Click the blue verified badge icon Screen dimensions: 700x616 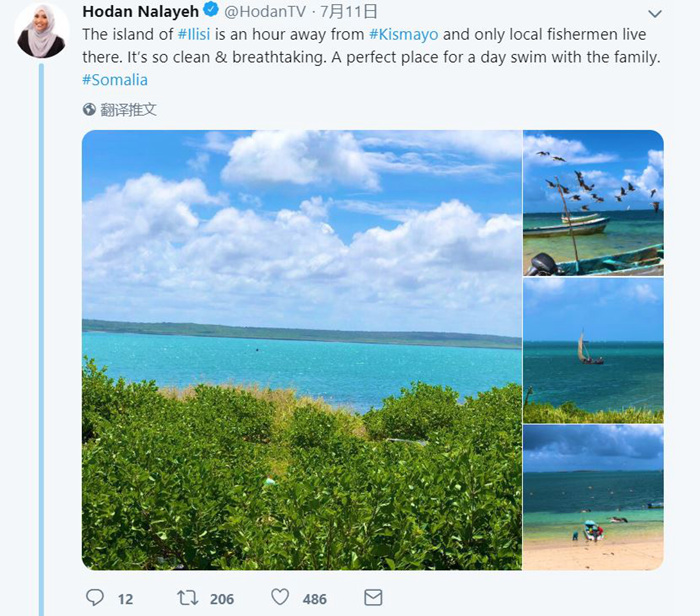(211, 12)
